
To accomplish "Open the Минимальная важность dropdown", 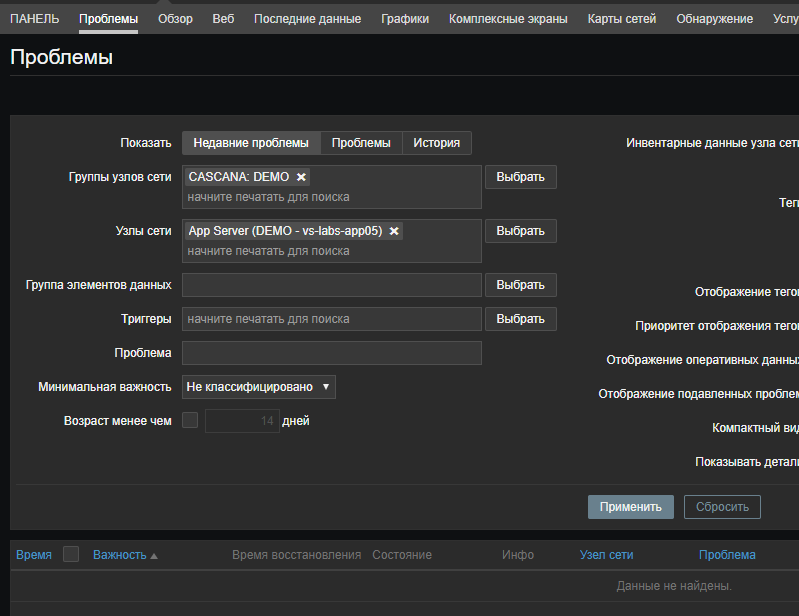I will [259, 387].
